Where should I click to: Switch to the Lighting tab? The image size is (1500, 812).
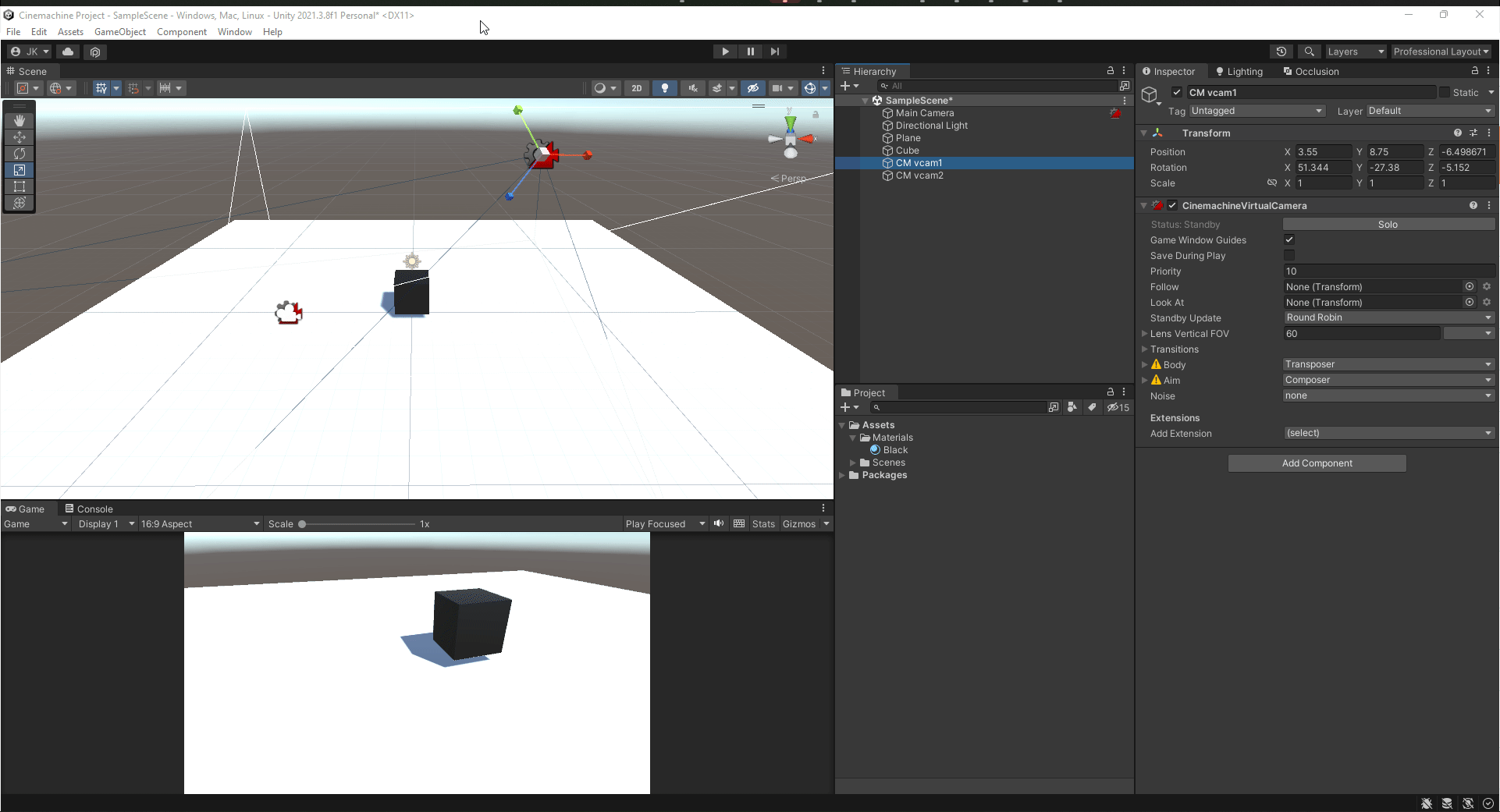tap(1239, 71)
